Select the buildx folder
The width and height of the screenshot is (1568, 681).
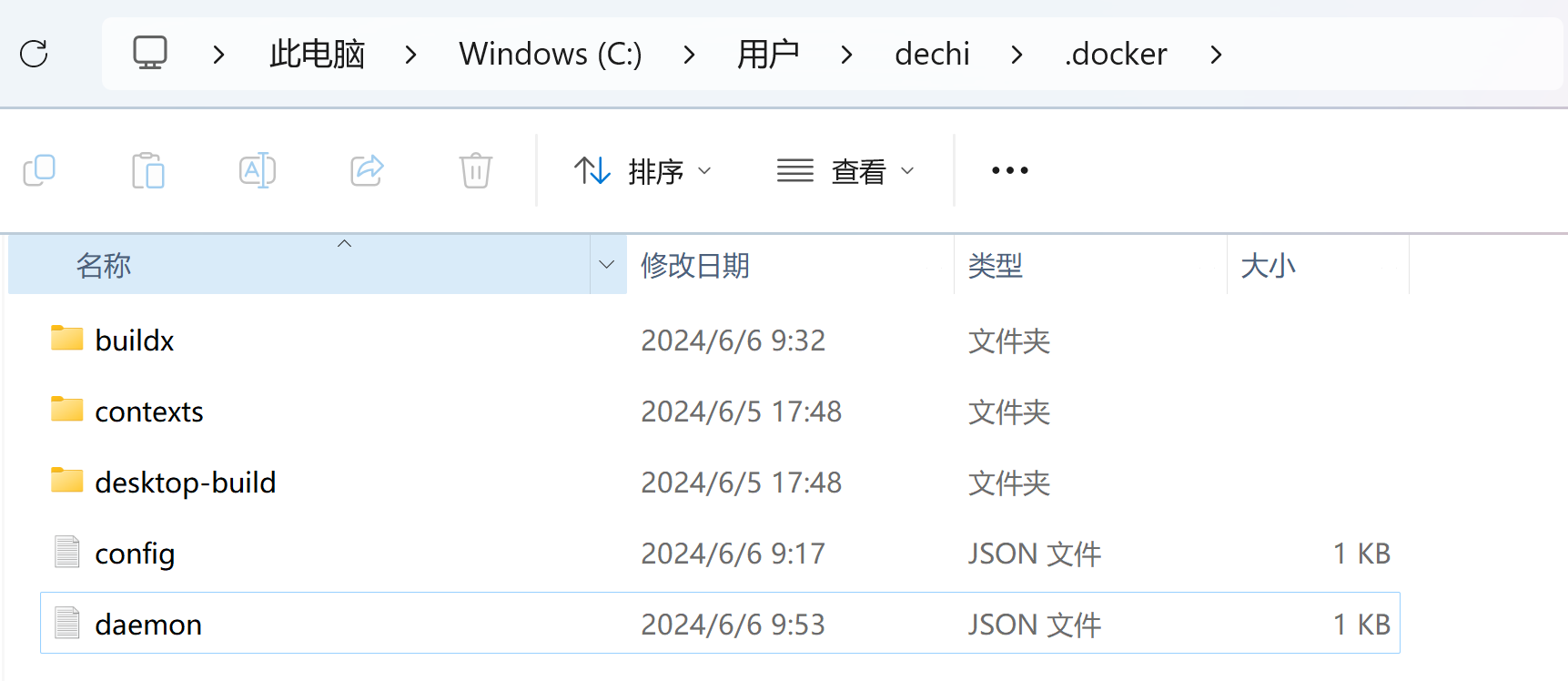[x=134, y=340]
